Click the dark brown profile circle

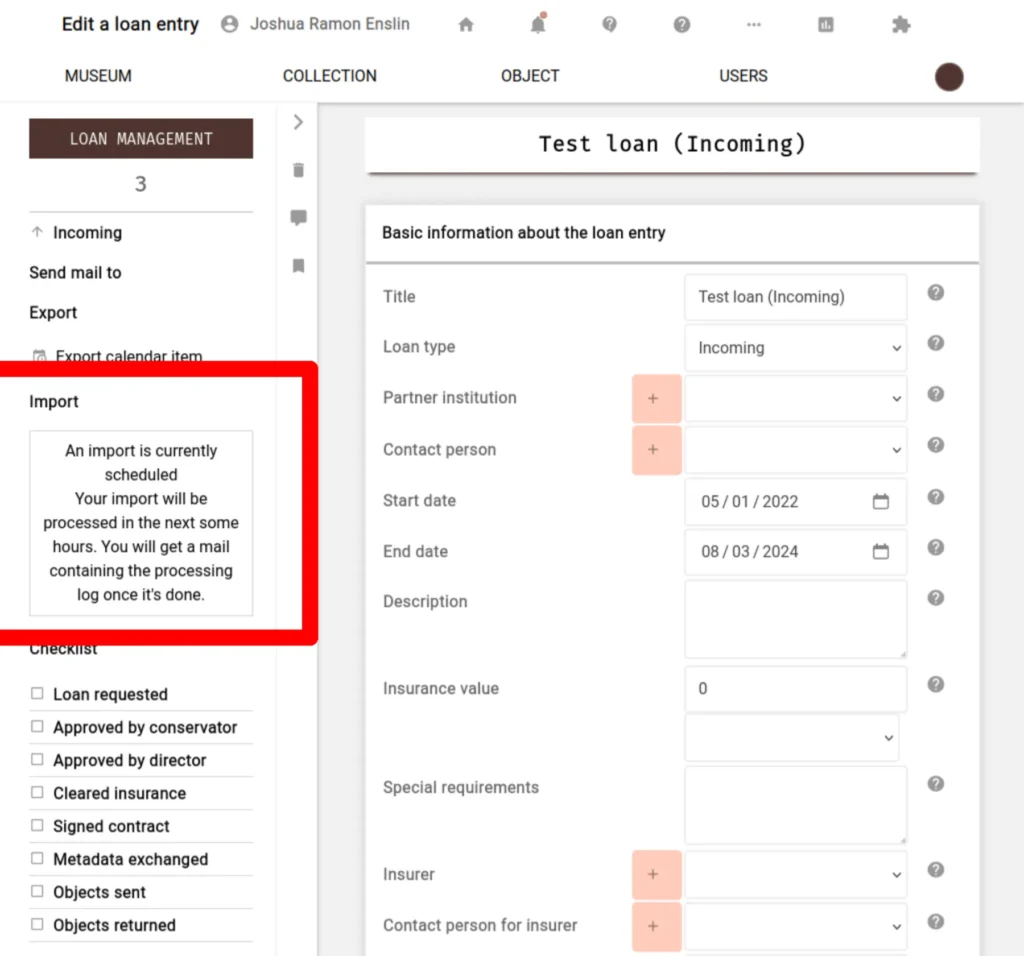pos(949,76)
